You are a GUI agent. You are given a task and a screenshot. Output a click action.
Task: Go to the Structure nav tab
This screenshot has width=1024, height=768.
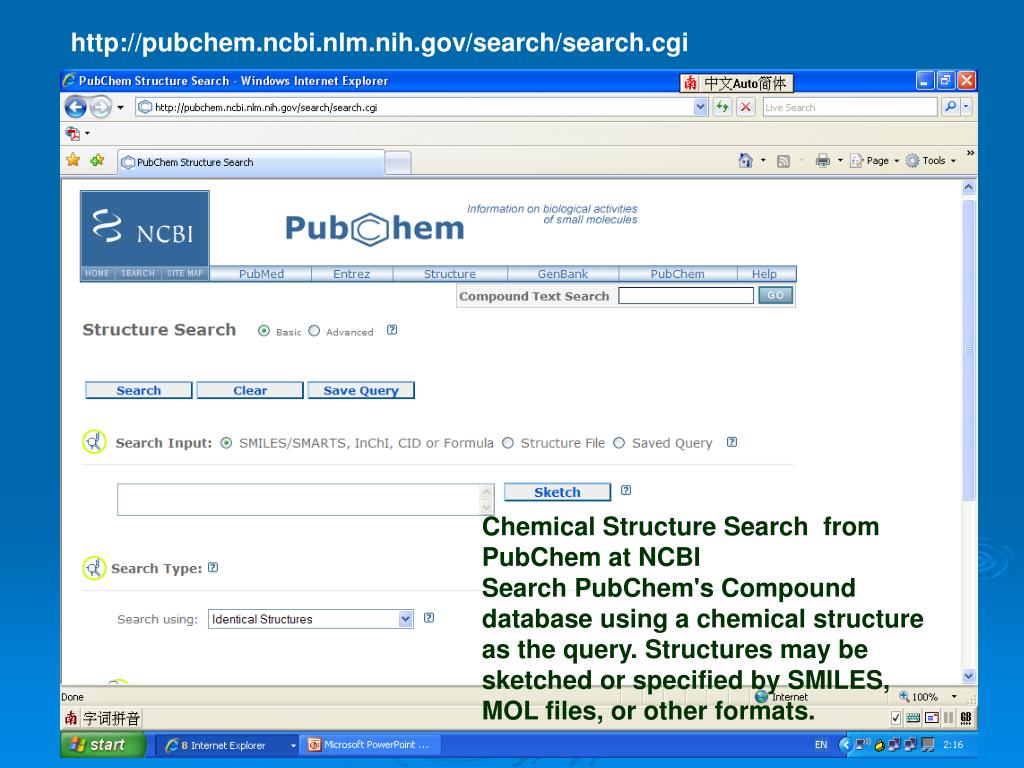point(449,274)
